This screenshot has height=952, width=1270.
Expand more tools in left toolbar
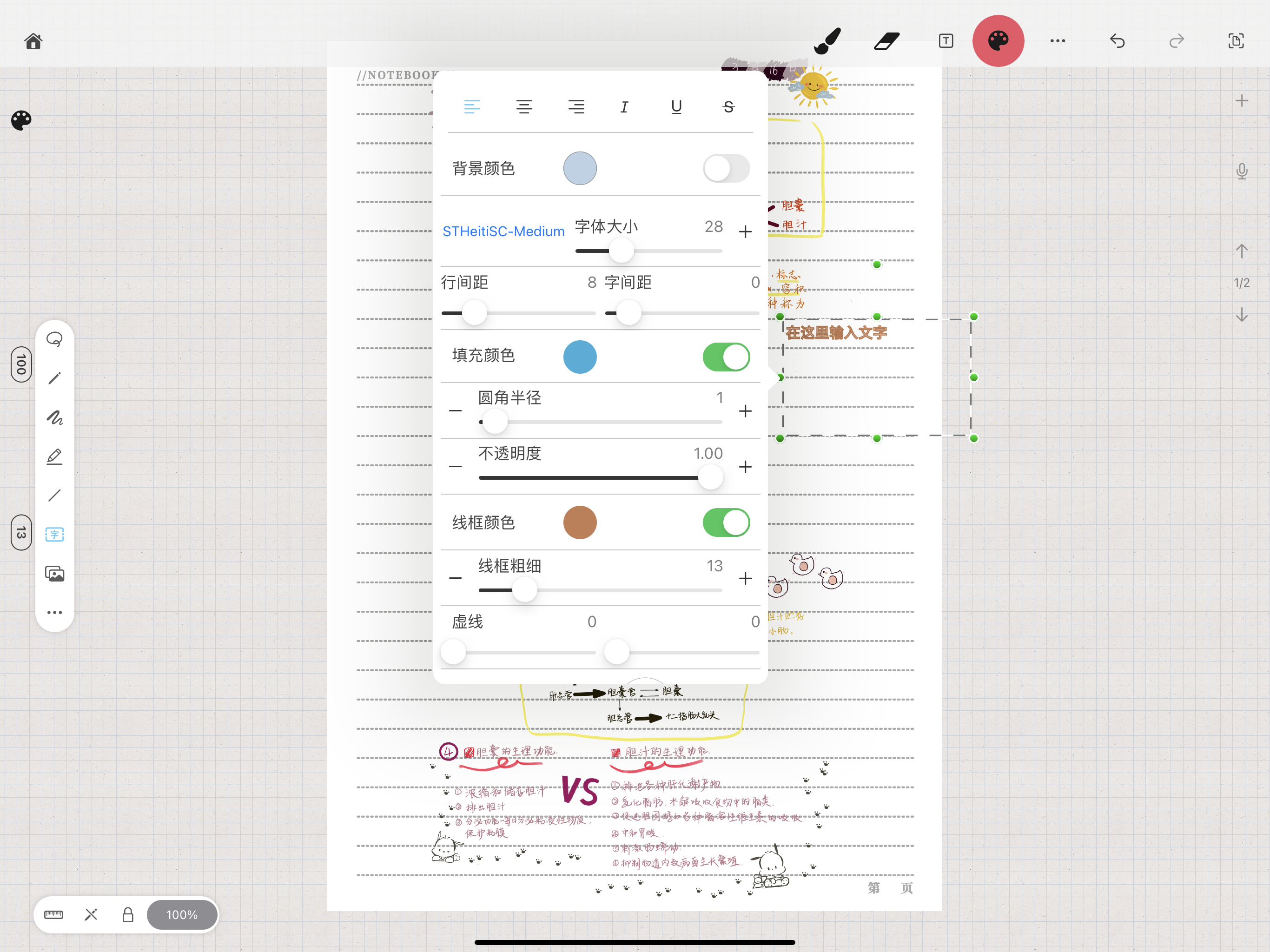(54, 613)
